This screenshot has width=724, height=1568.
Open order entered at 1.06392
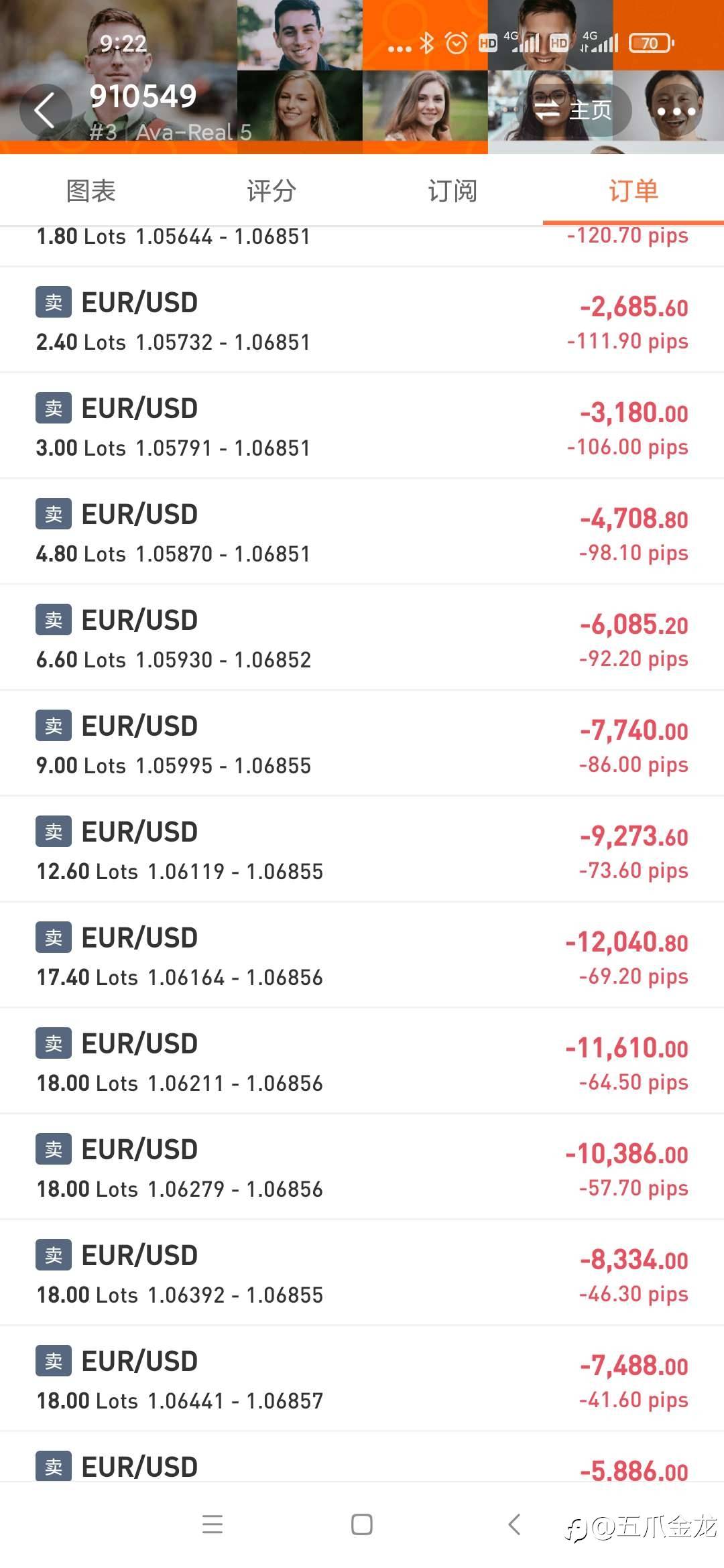(x=362, y=1273)
